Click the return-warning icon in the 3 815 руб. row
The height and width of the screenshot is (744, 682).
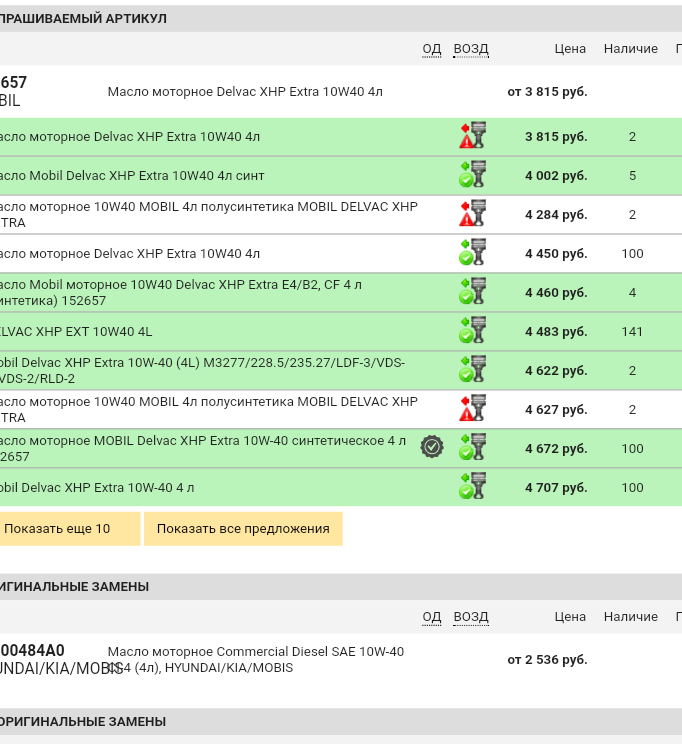coord(472,136)
